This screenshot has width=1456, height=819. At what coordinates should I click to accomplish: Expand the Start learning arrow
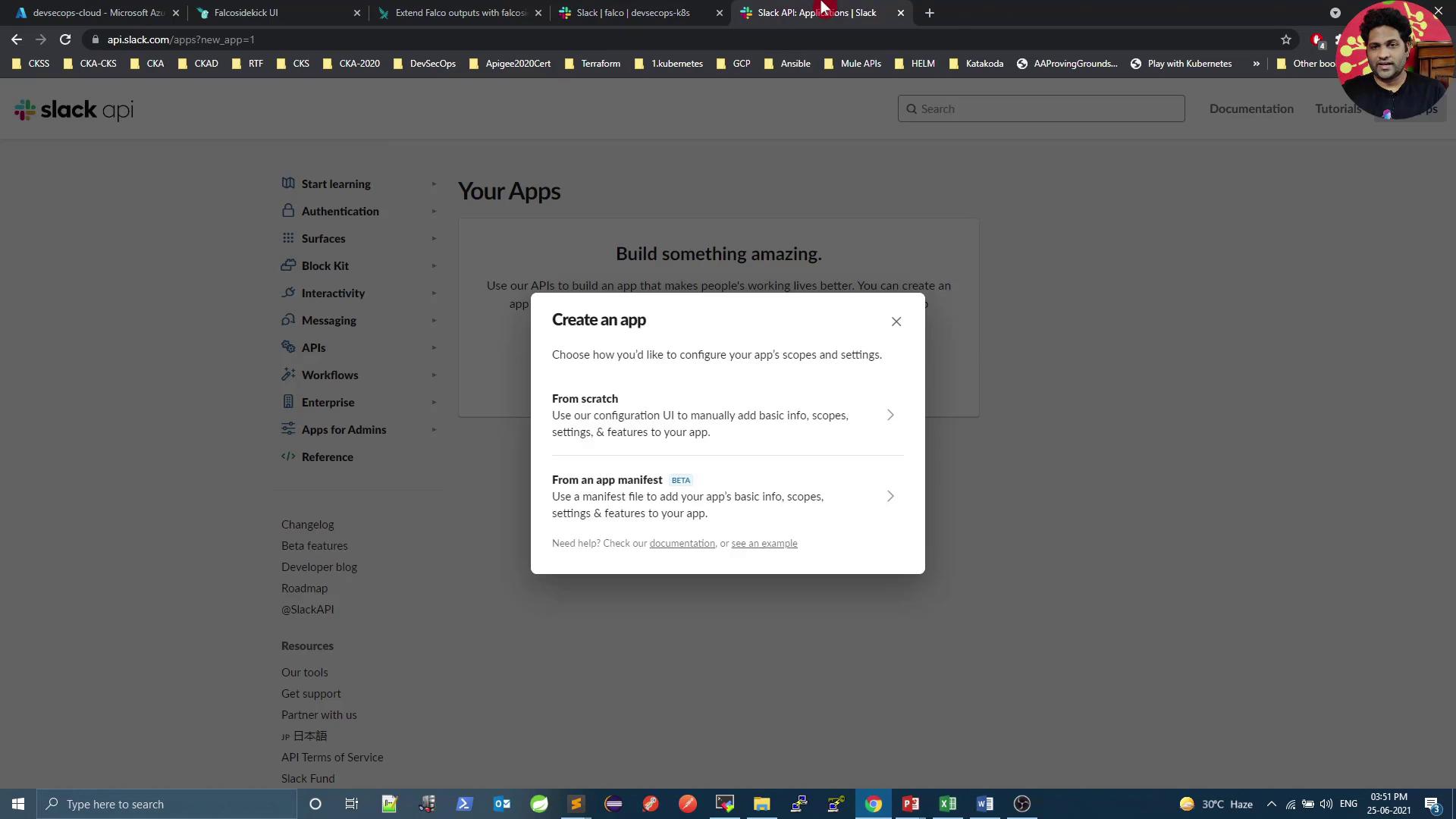tap(434, 184)
